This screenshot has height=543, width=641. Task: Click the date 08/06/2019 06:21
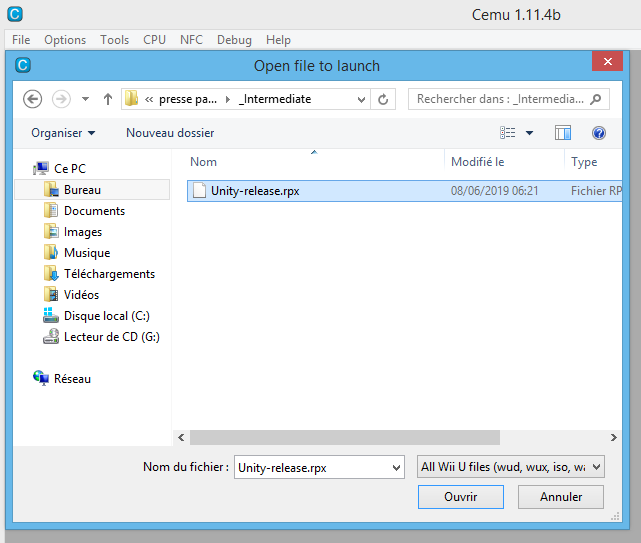(x=495, y=191)
